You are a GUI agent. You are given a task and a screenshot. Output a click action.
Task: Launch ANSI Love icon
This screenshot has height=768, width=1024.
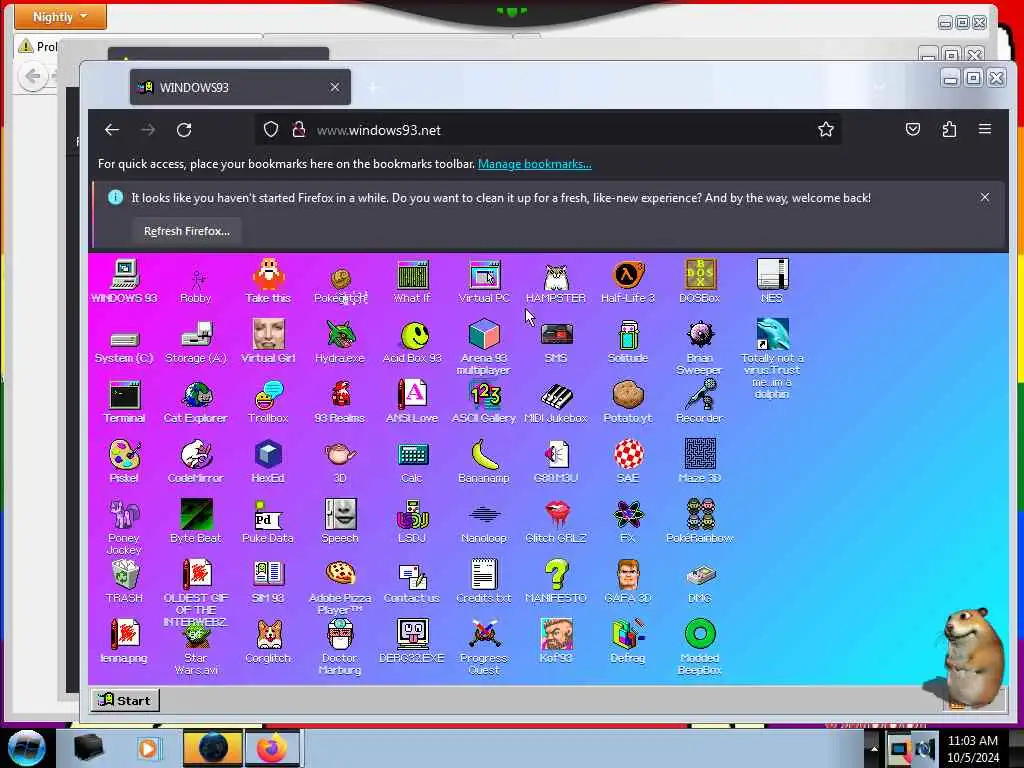[x=412, y=402]
